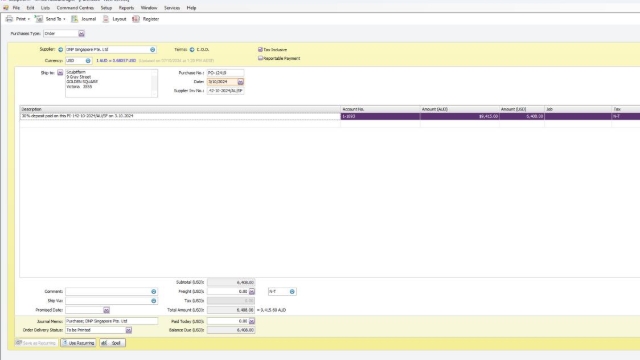This screenshot has height=360, width=640.
Task: Click the Print toolbar icon
Action: 9,19
